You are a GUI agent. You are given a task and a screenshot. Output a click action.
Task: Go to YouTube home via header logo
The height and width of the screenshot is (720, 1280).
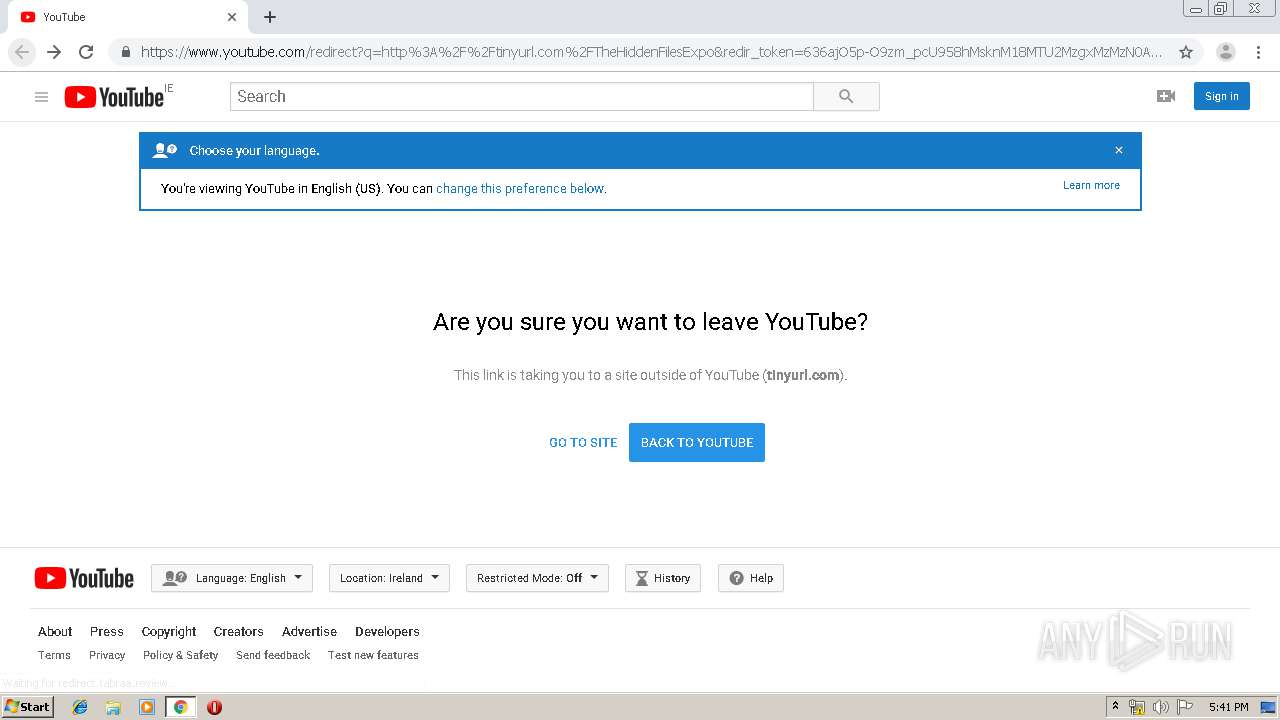[114, 96]
